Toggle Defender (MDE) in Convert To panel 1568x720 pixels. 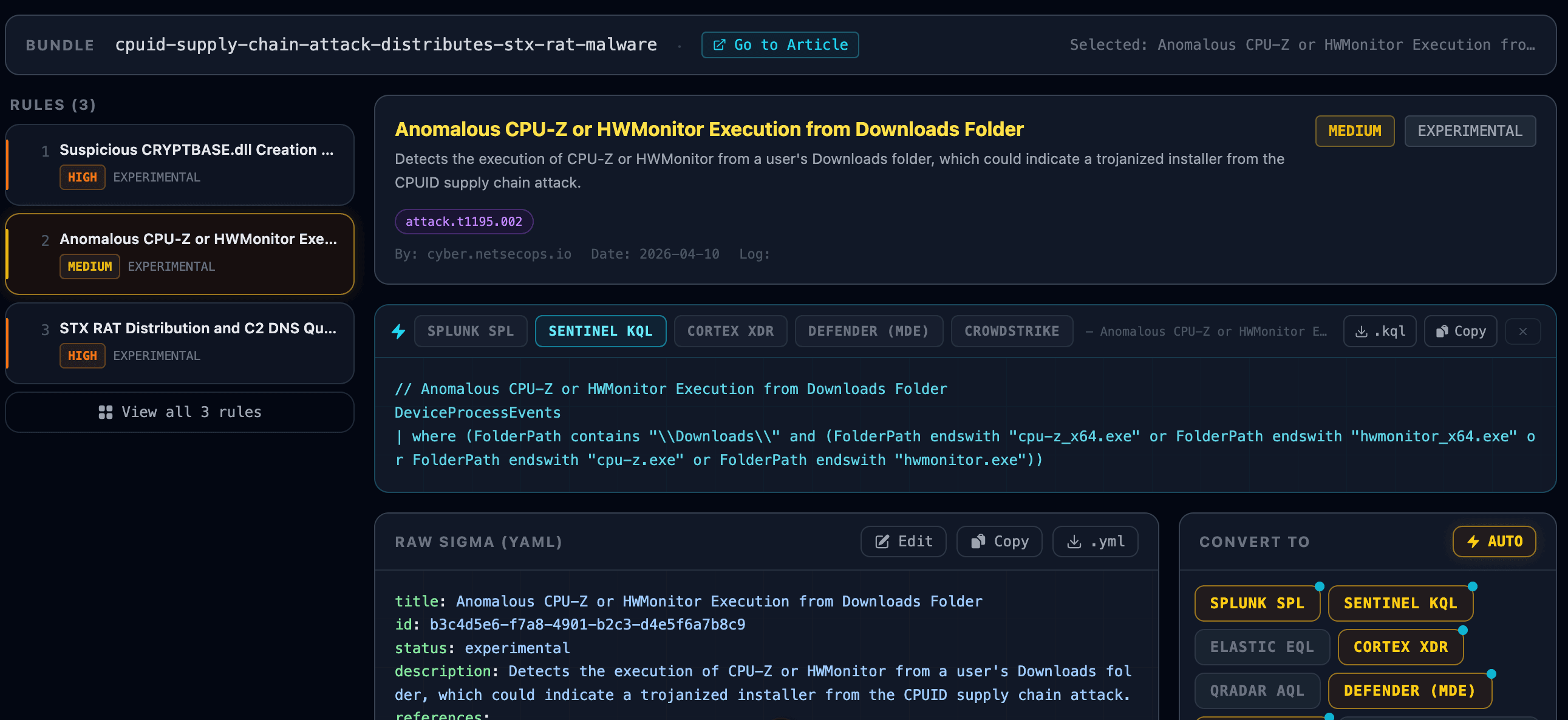(x=1409, y=691)
